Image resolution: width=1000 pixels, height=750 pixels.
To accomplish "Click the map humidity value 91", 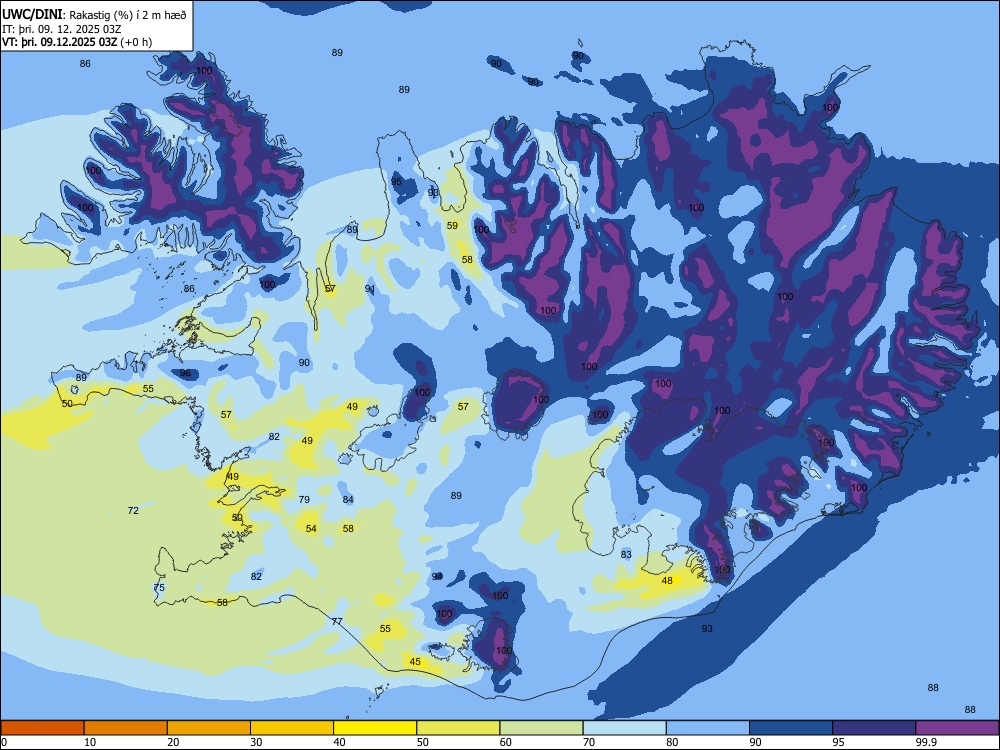I will pos(370,289).
